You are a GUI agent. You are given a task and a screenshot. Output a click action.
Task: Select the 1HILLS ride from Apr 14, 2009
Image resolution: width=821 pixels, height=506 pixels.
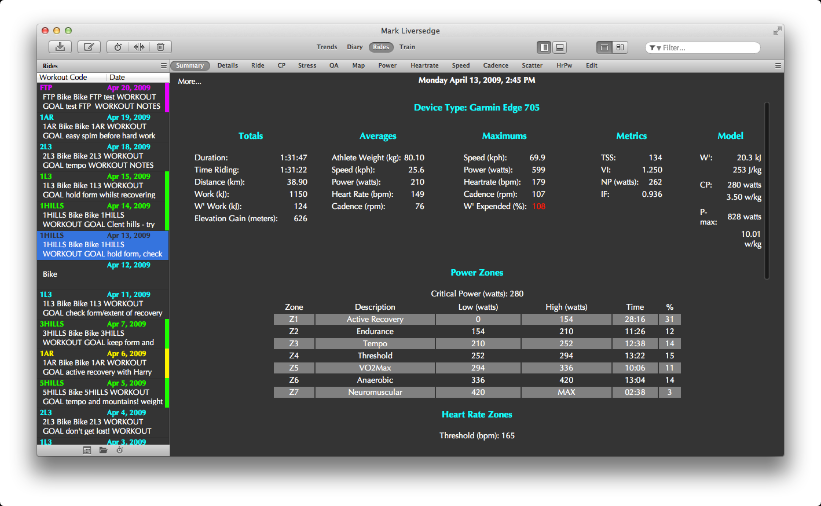[x=102, y=215]
